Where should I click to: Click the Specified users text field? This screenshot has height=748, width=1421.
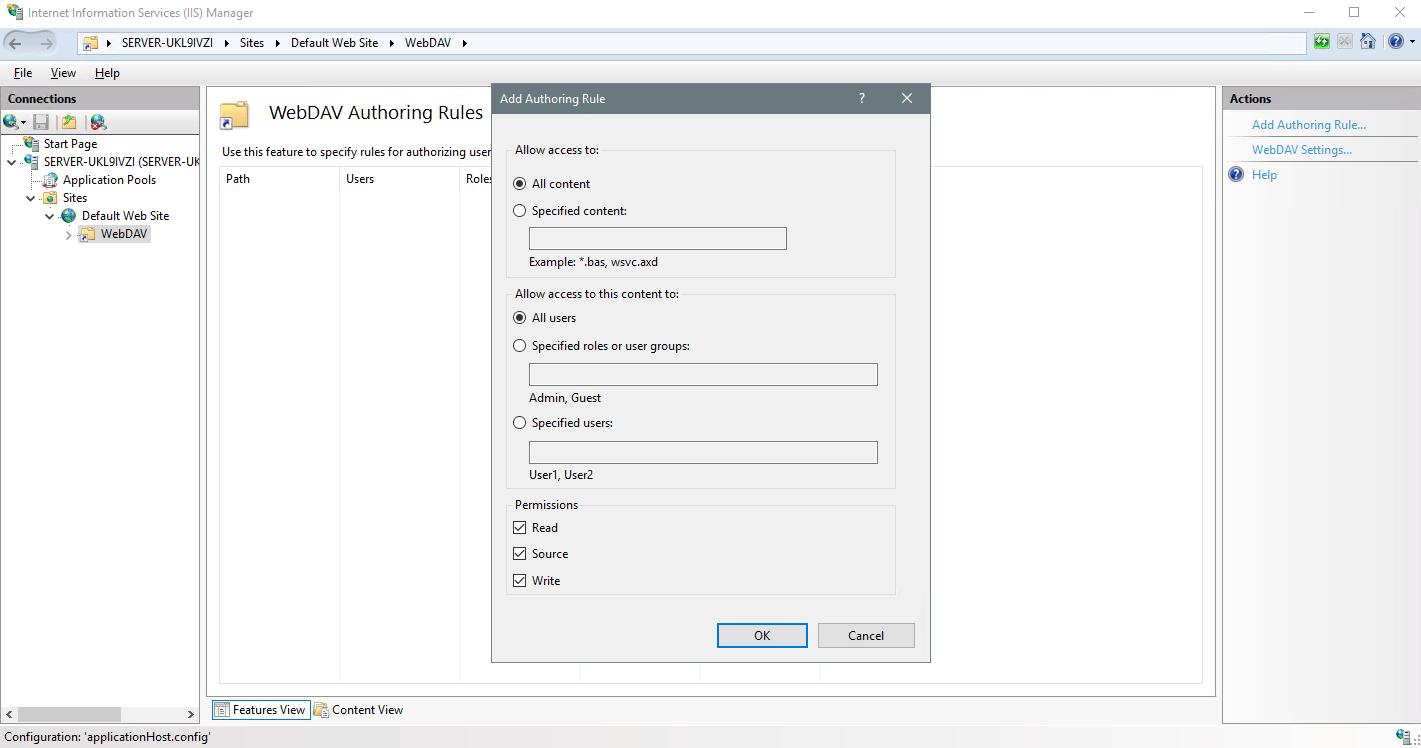[702, 452]
